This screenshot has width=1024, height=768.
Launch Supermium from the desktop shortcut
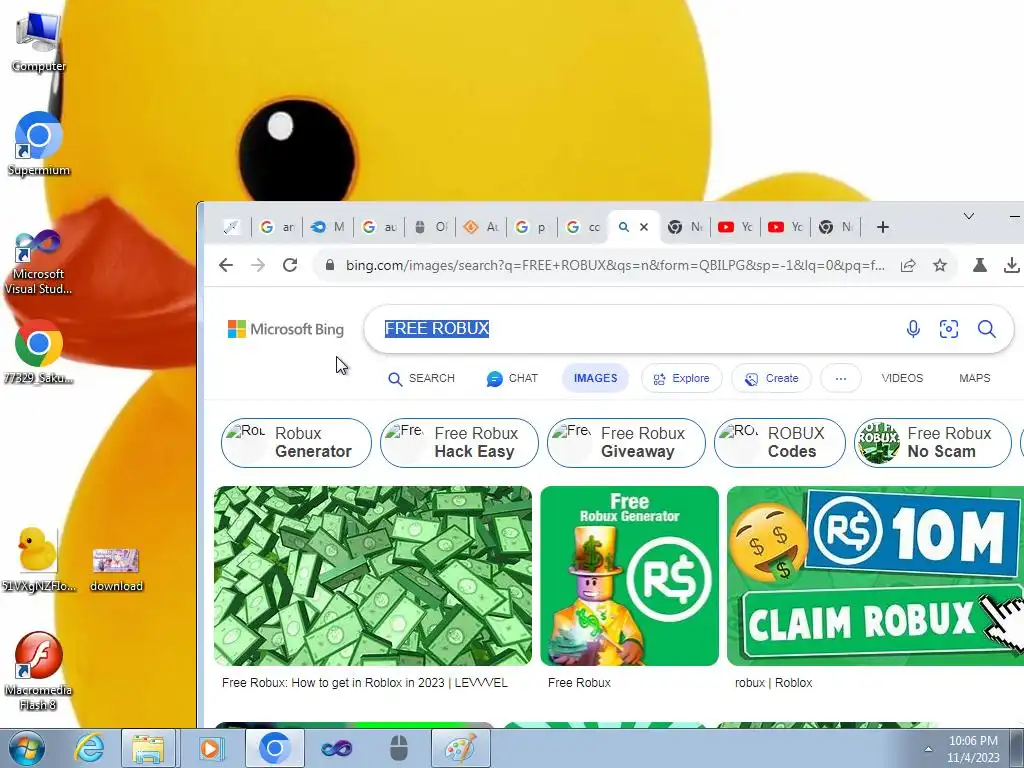click(38, 144)
